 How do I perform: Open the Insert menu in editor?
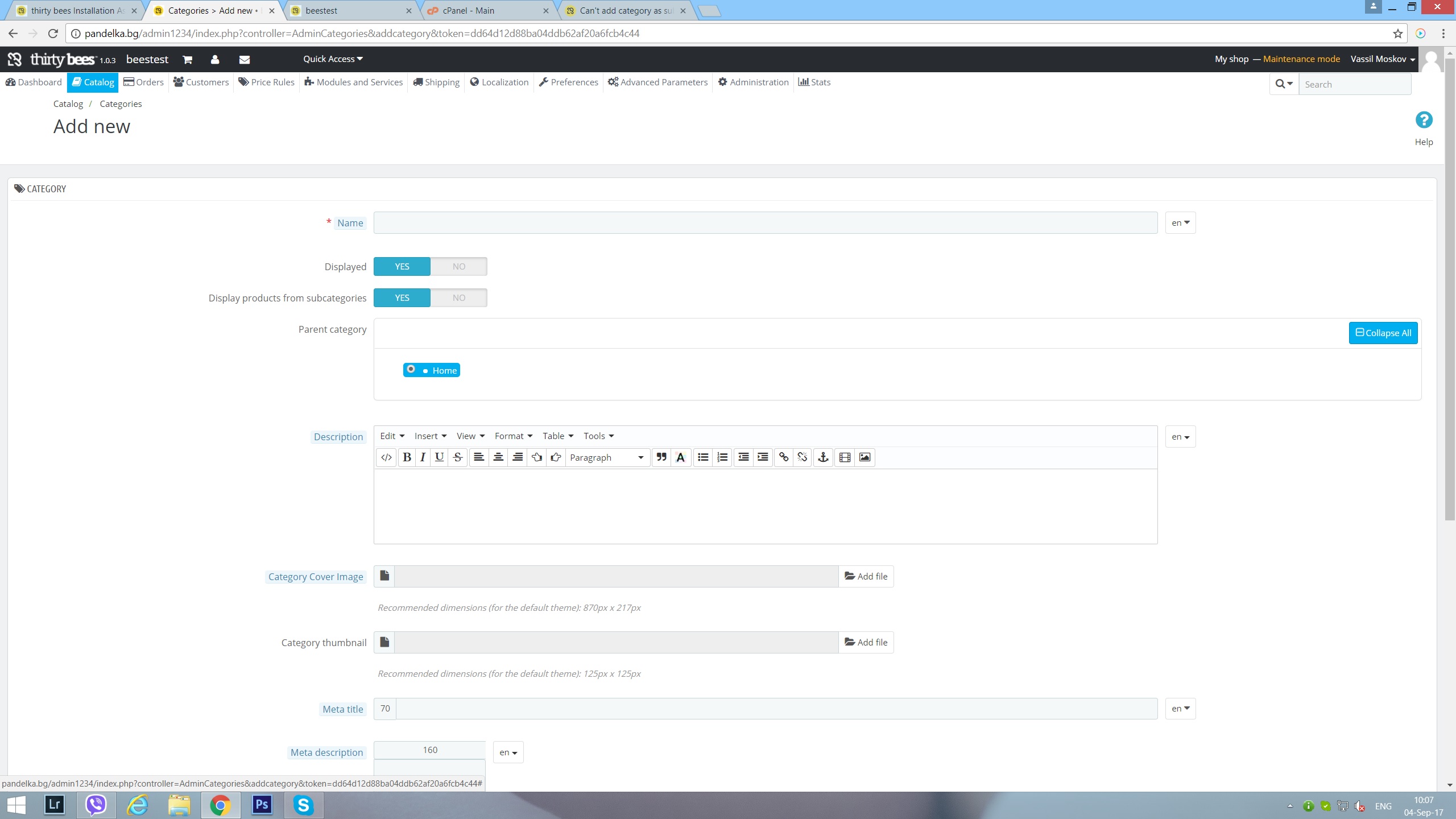(x=430, y=436)
